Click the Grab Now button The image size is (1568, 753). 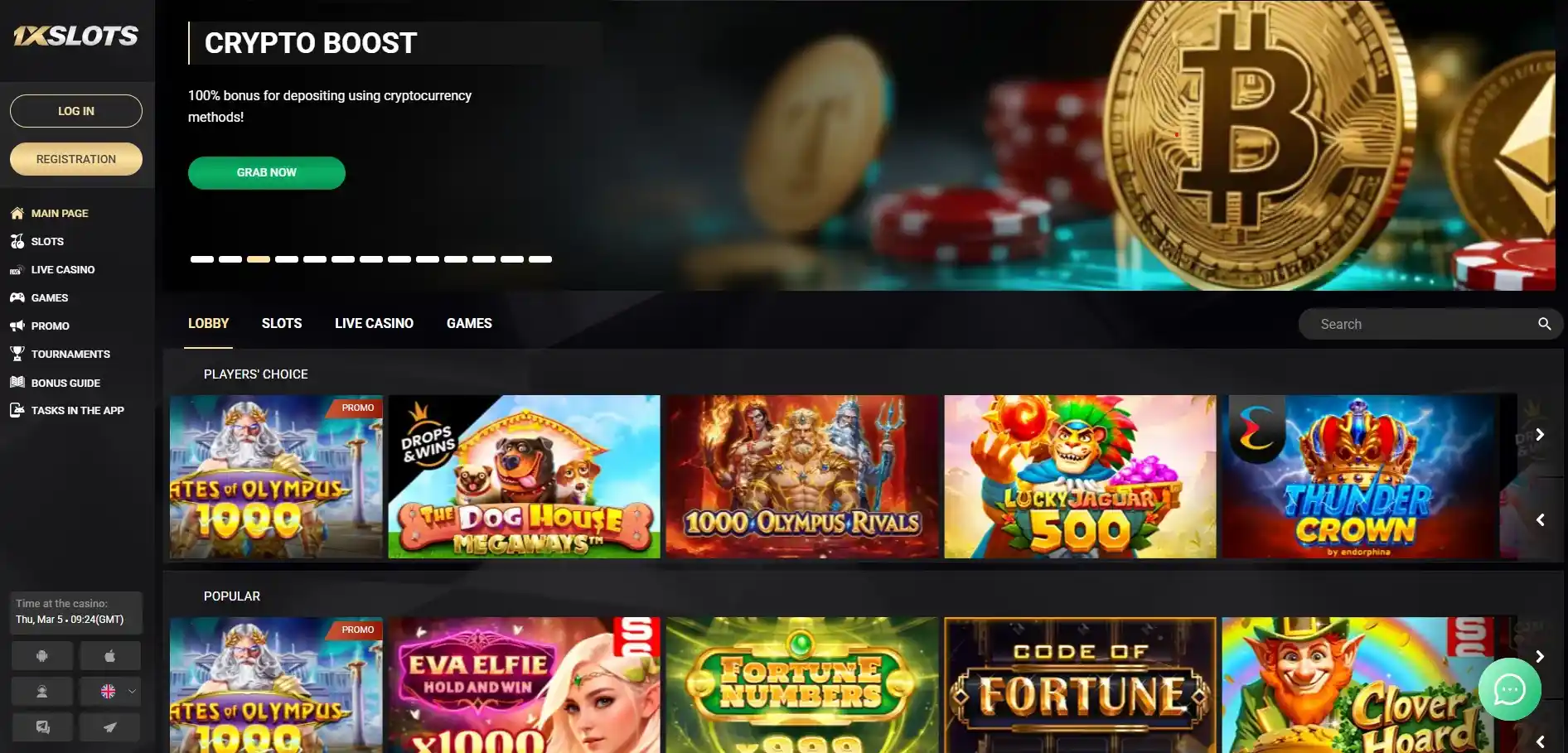(267, 172)
